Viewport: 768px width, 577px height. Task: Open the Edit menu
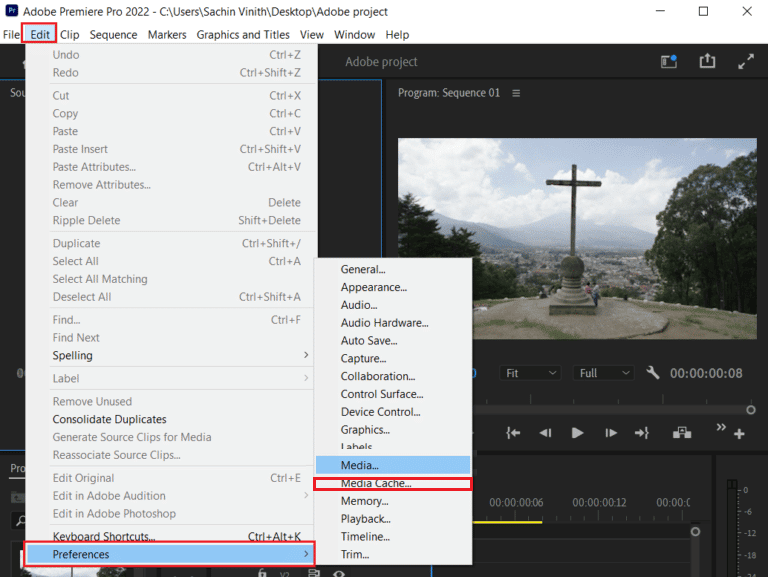tap(40, 35)
